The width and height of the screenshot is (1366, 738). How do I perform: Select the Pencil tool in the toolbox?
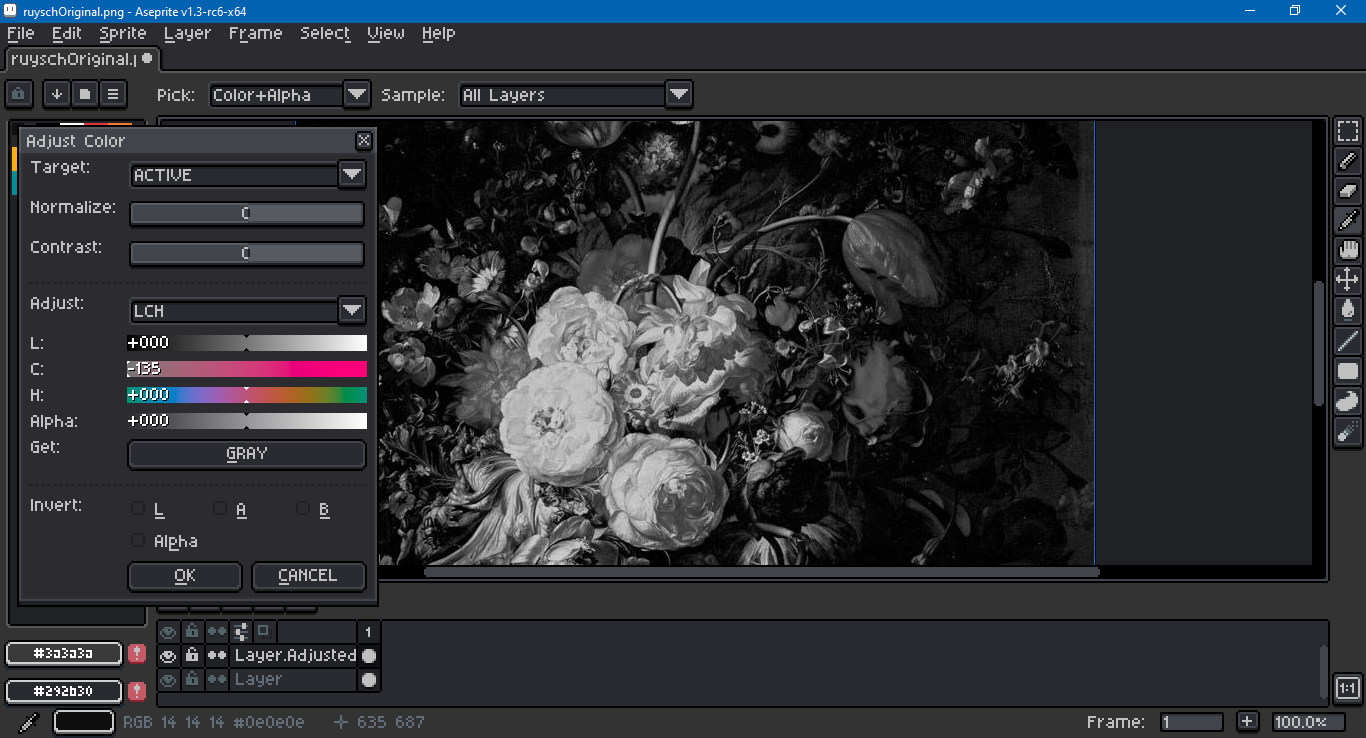click(1348, 160)
